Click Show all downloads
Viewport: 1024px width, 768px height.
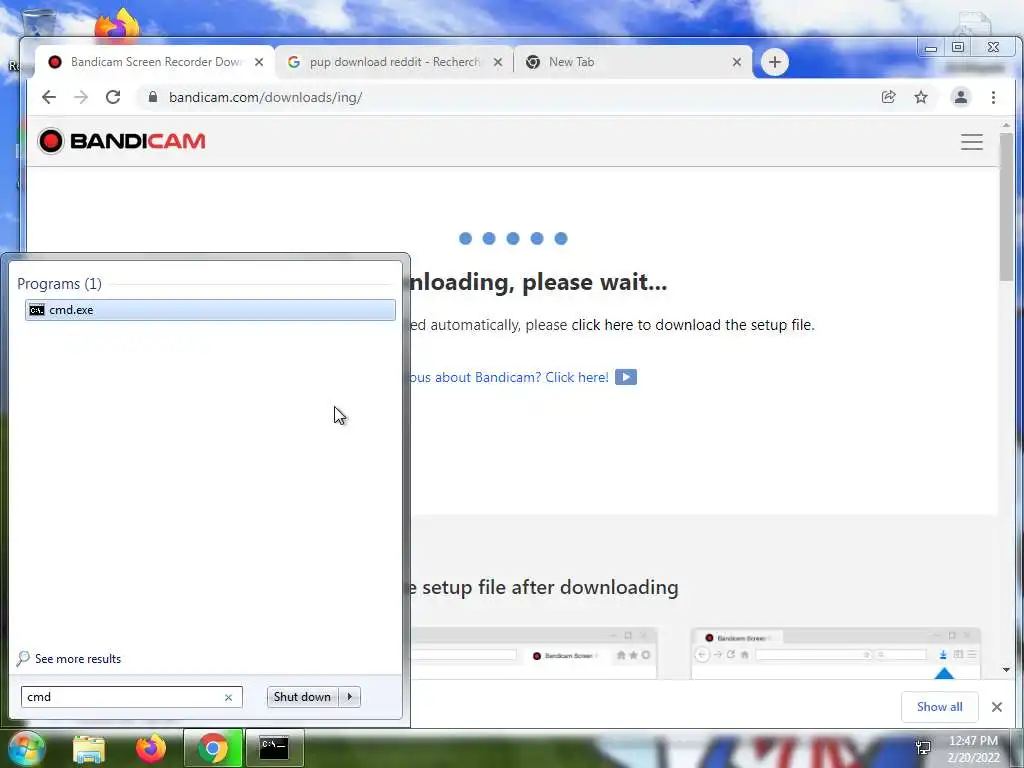click(x=939, y=707)
